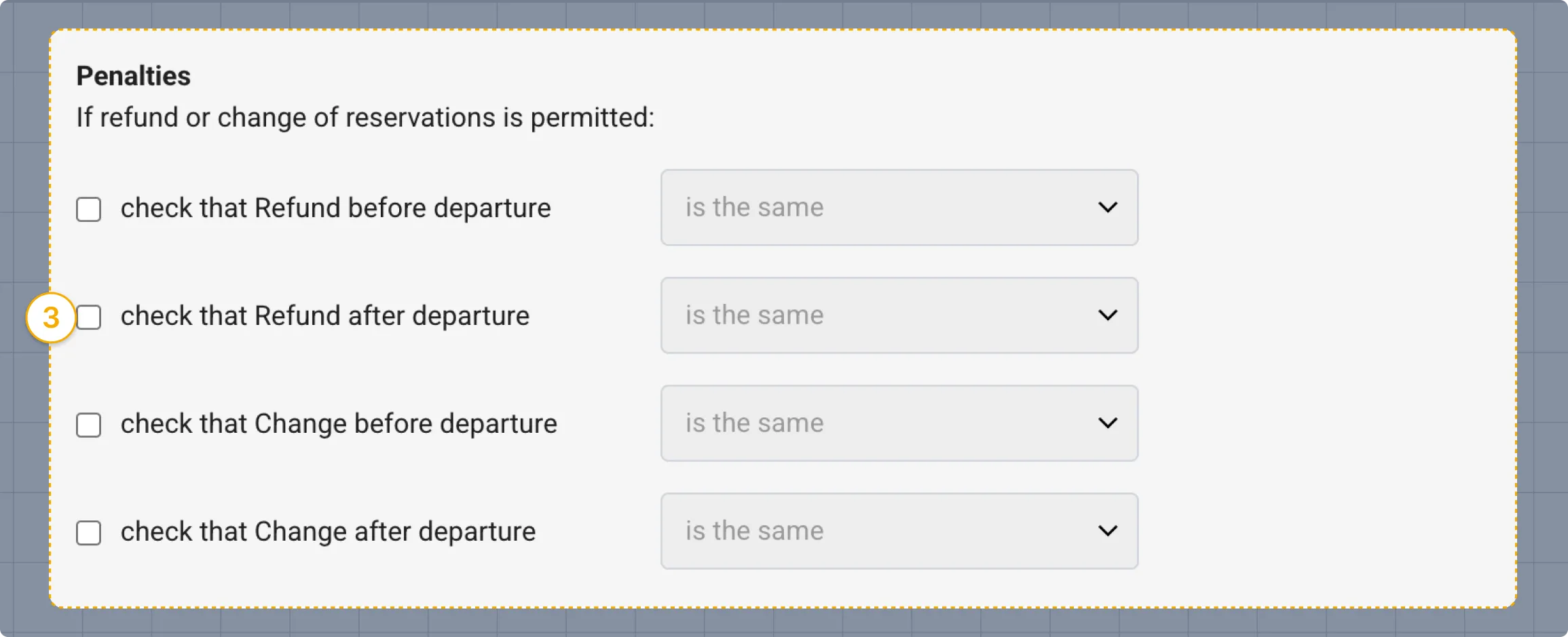Tick the Refund after departure checkbox
Screen dimensions: 1568x637
click(88, 317)
